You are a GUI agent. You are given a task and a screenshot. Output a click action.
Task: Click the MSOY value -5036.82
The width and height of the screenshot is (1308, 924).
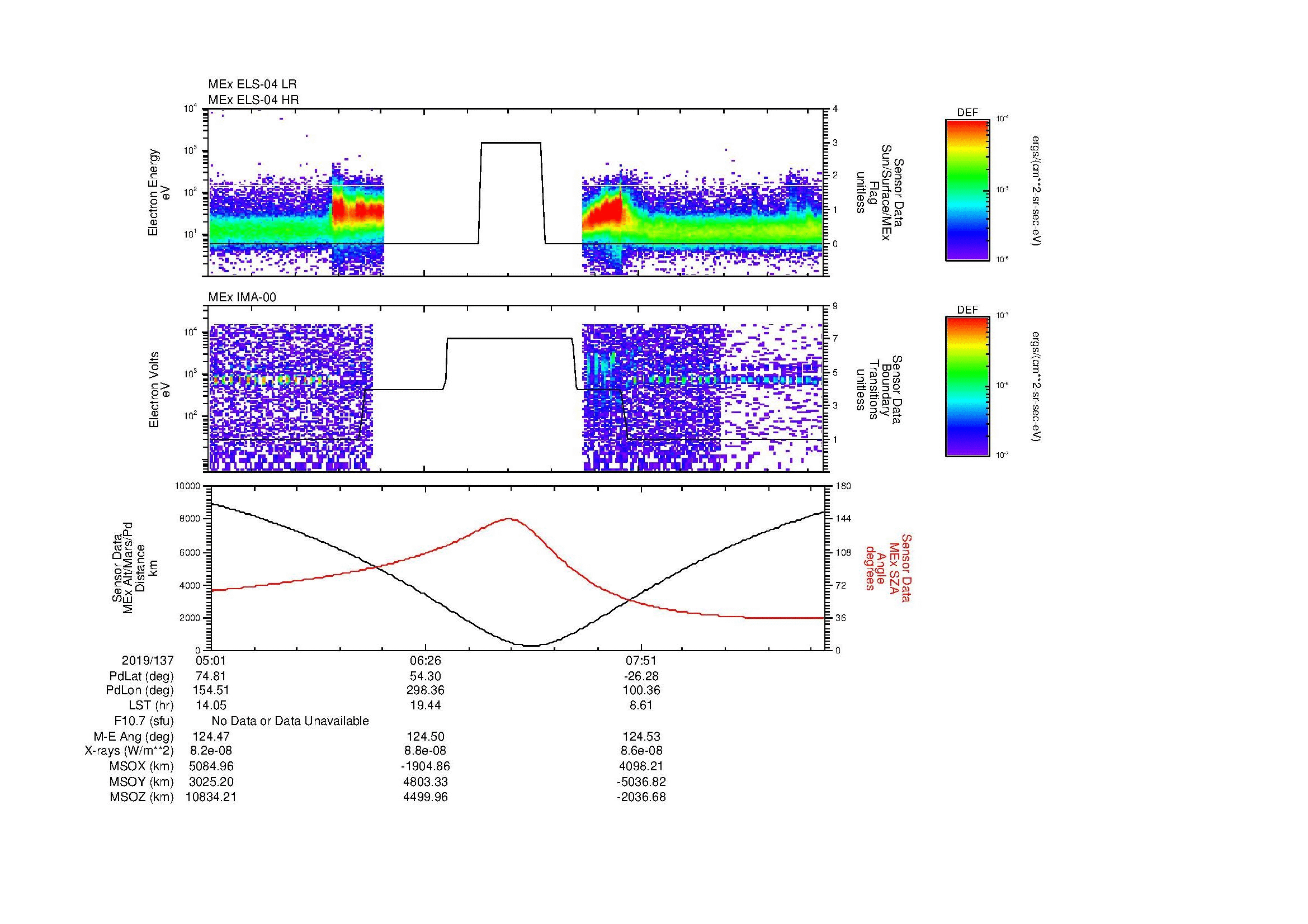641,781
